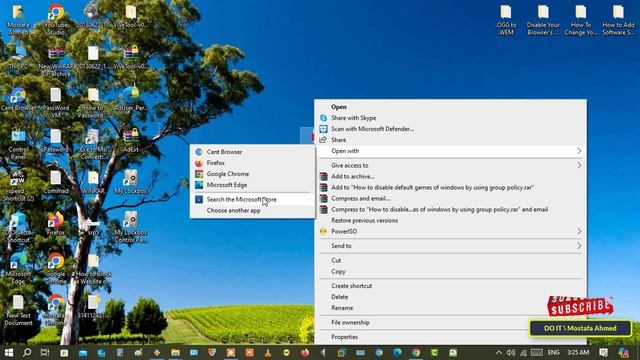Select Choose another app

tap(252, 211)
